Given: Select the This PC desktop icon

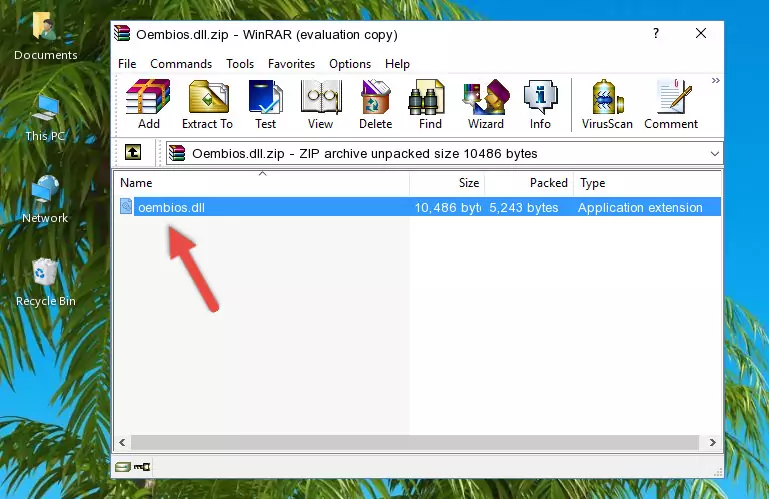Looking at the screenshot, I should click(45, 118).
